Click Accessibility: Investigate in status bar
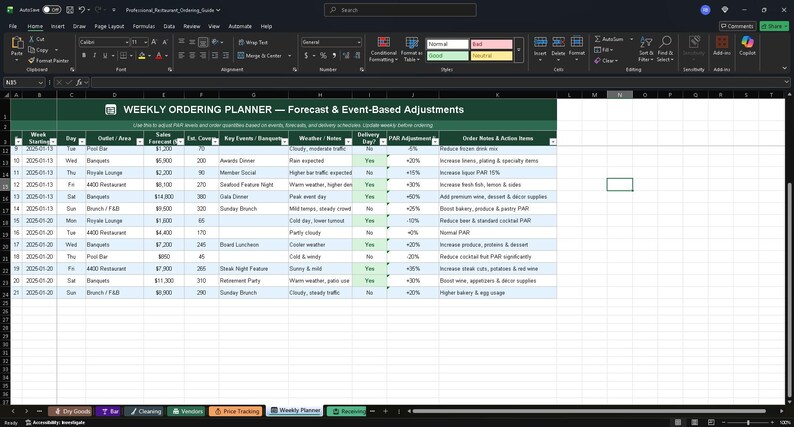This screenshot has height=427, width=794. [55, 422]
